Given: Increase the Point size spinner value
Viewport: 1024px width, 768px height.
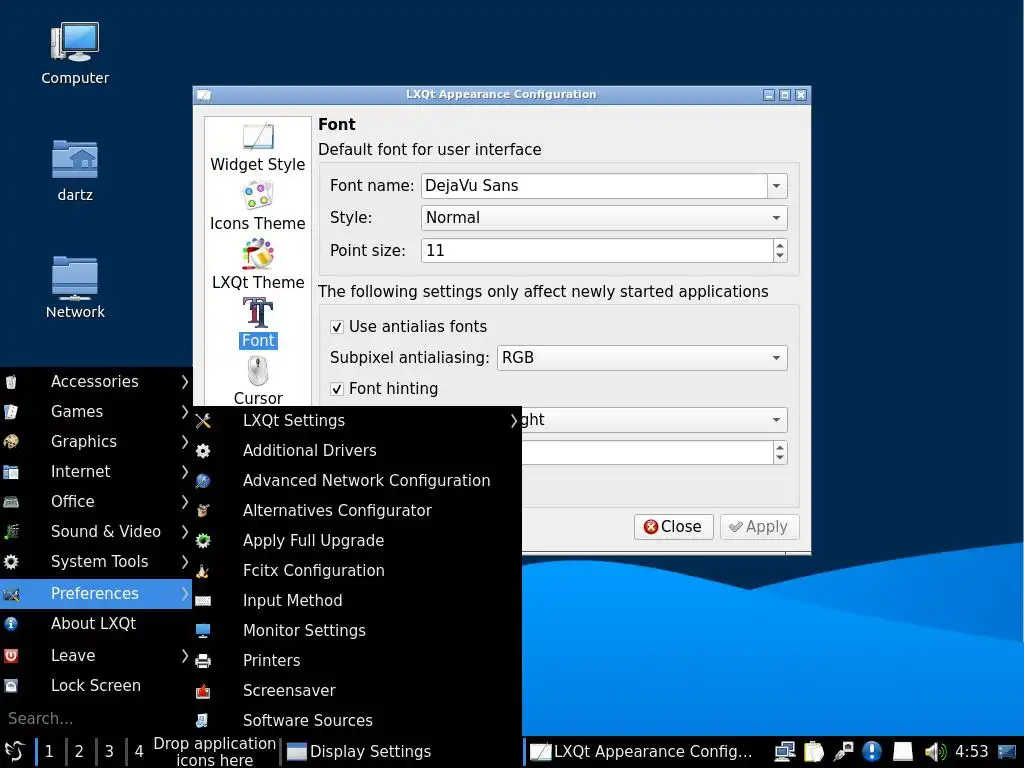Looking at the screenshot, I should click(780, 245).
